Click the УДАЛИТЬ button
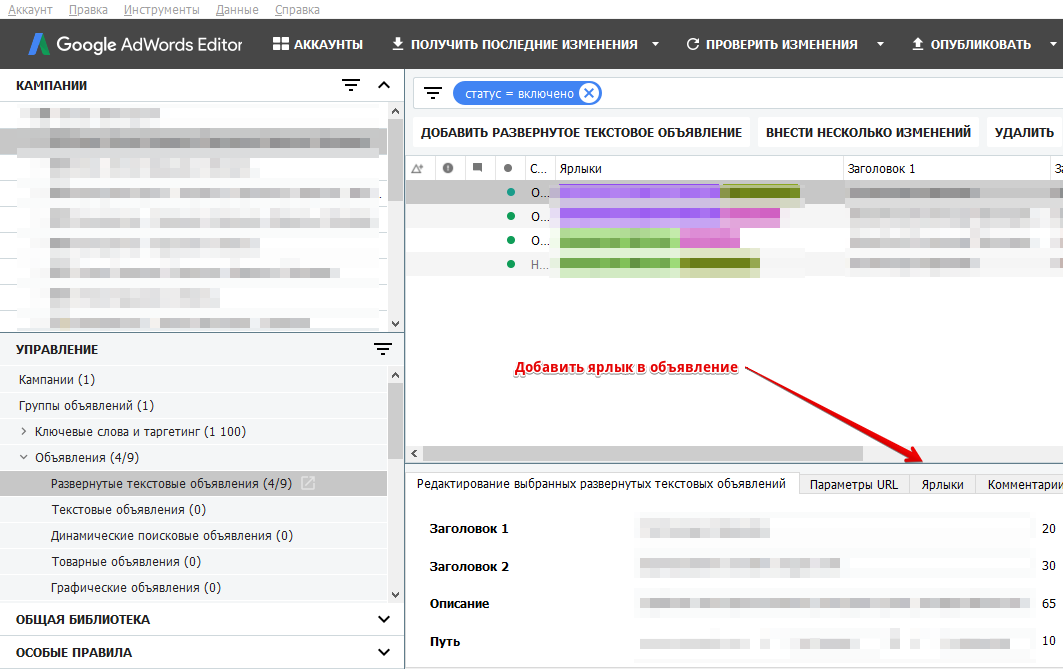The width and height of the screenshot is (1063, 669). (1024, 132)
